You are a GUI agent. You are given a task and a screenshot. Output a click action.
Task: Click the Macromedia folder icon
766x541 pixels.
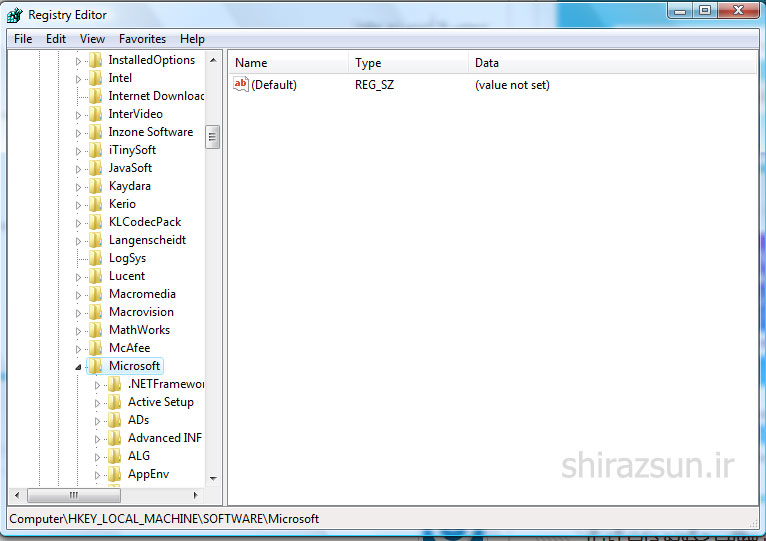tap(96, 294)
